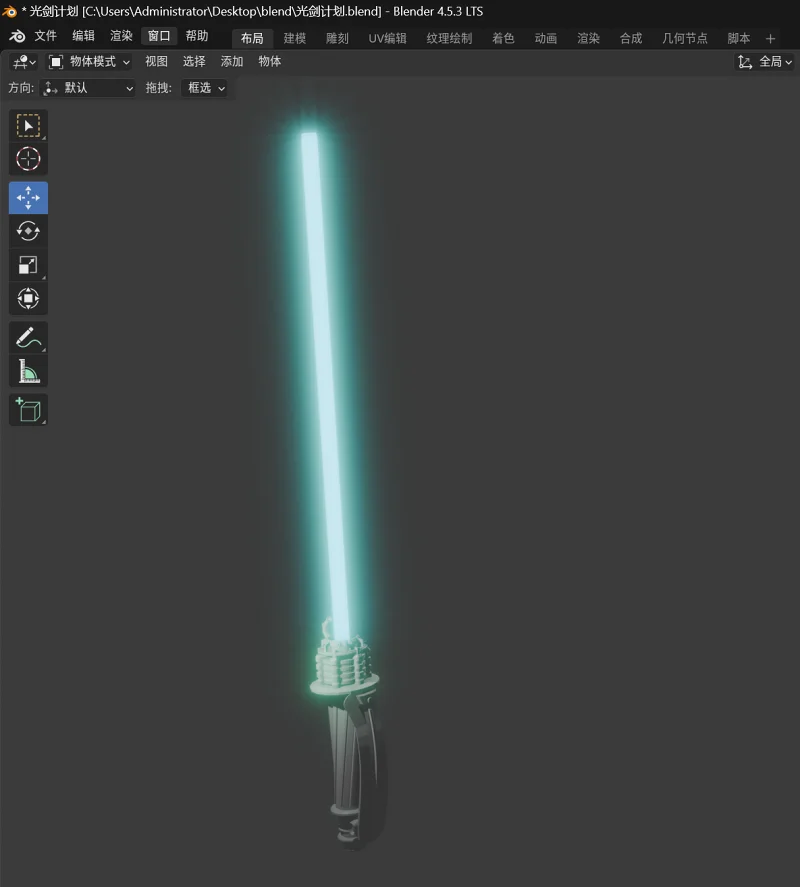Activate the 3D Cursor tool

tap(28, 159)
